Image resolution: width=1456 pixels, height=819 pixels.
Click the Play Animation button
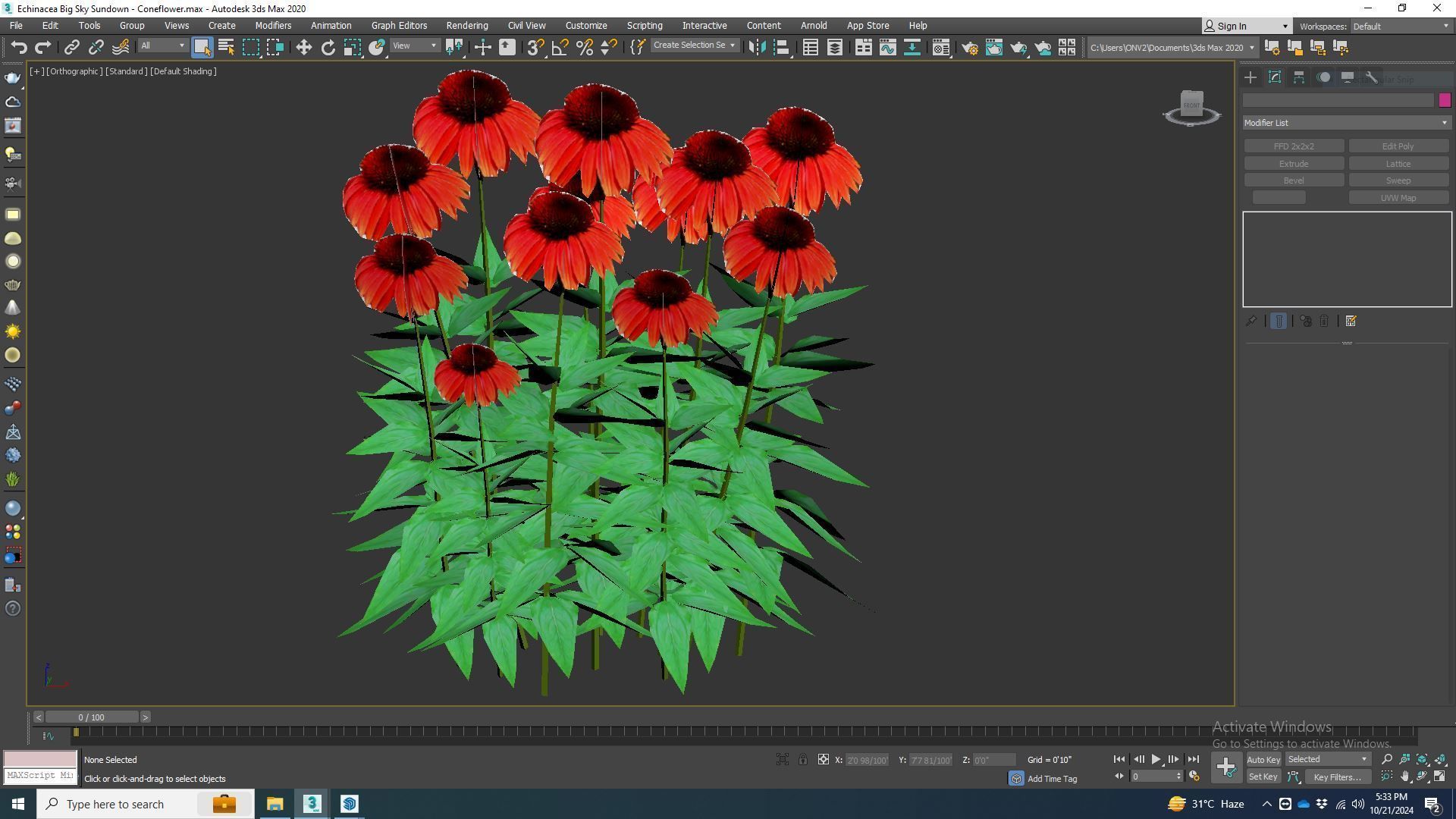[1156, 760]
